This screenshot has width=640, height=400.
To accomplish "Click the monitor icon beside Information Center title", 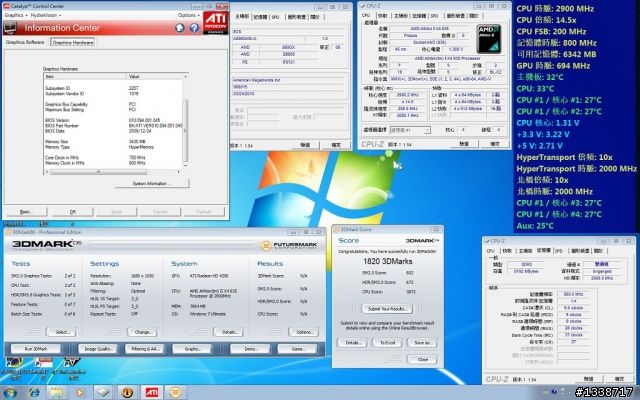I will (x=10, y=28).
